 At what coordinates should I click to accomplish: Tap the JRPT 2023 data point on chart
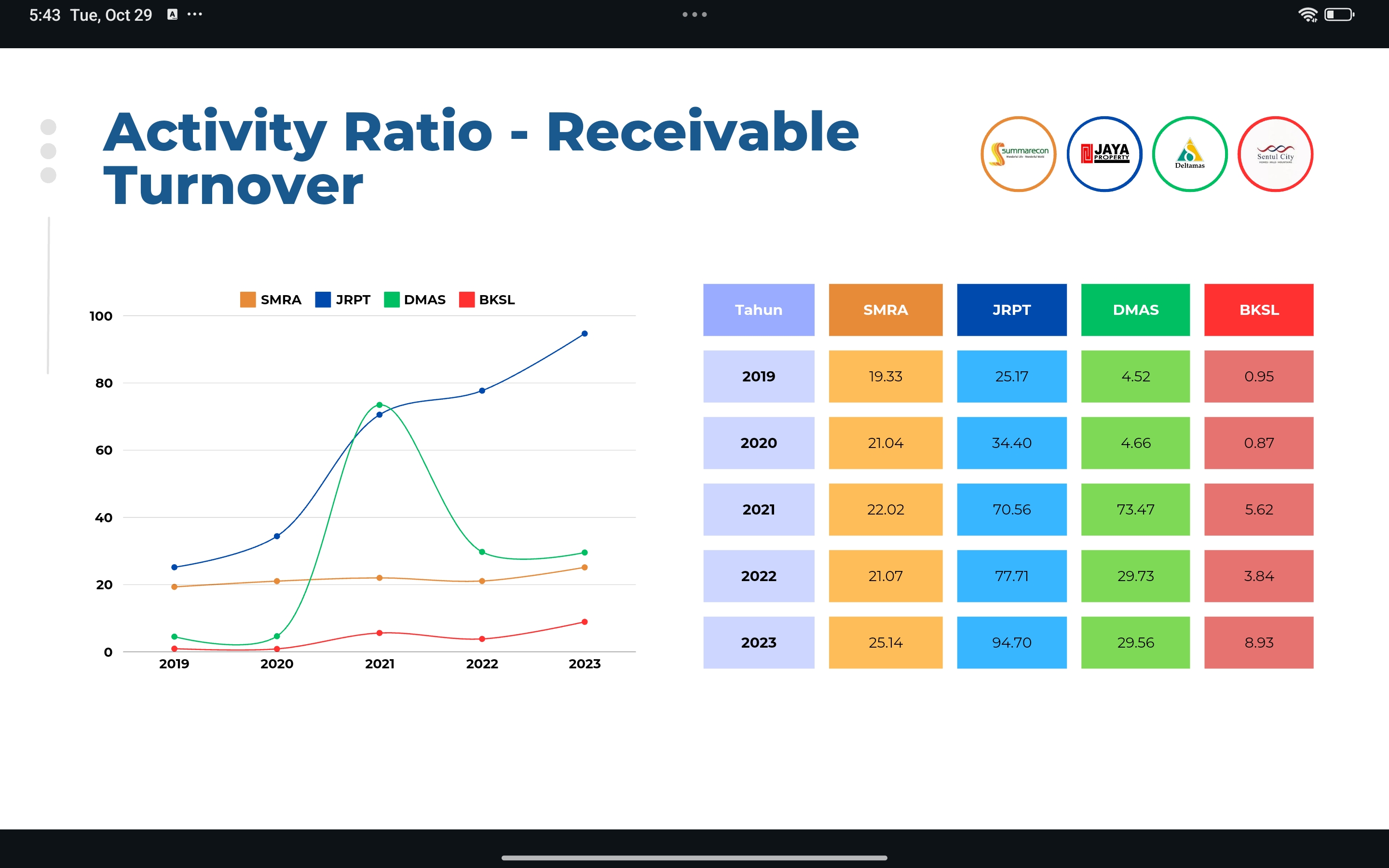point(585,334)
